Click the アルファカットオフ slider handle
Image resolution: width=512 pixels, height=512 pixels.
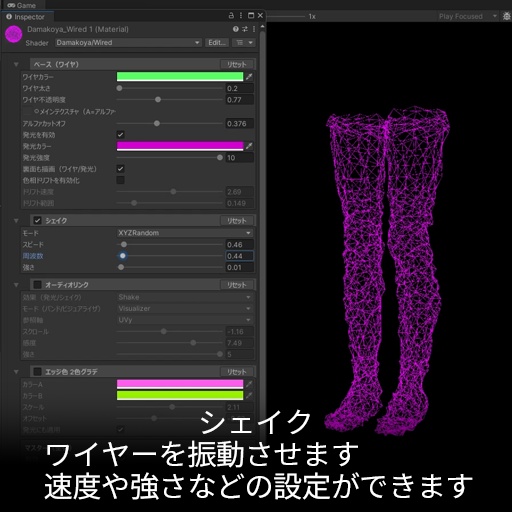click(157, 123)
